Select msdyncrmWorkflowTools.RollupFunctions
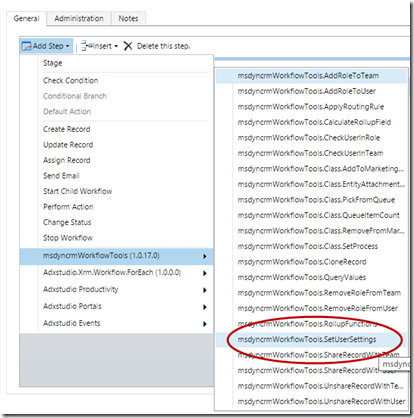Screen dimensions: 414x418 pos(308,324)
